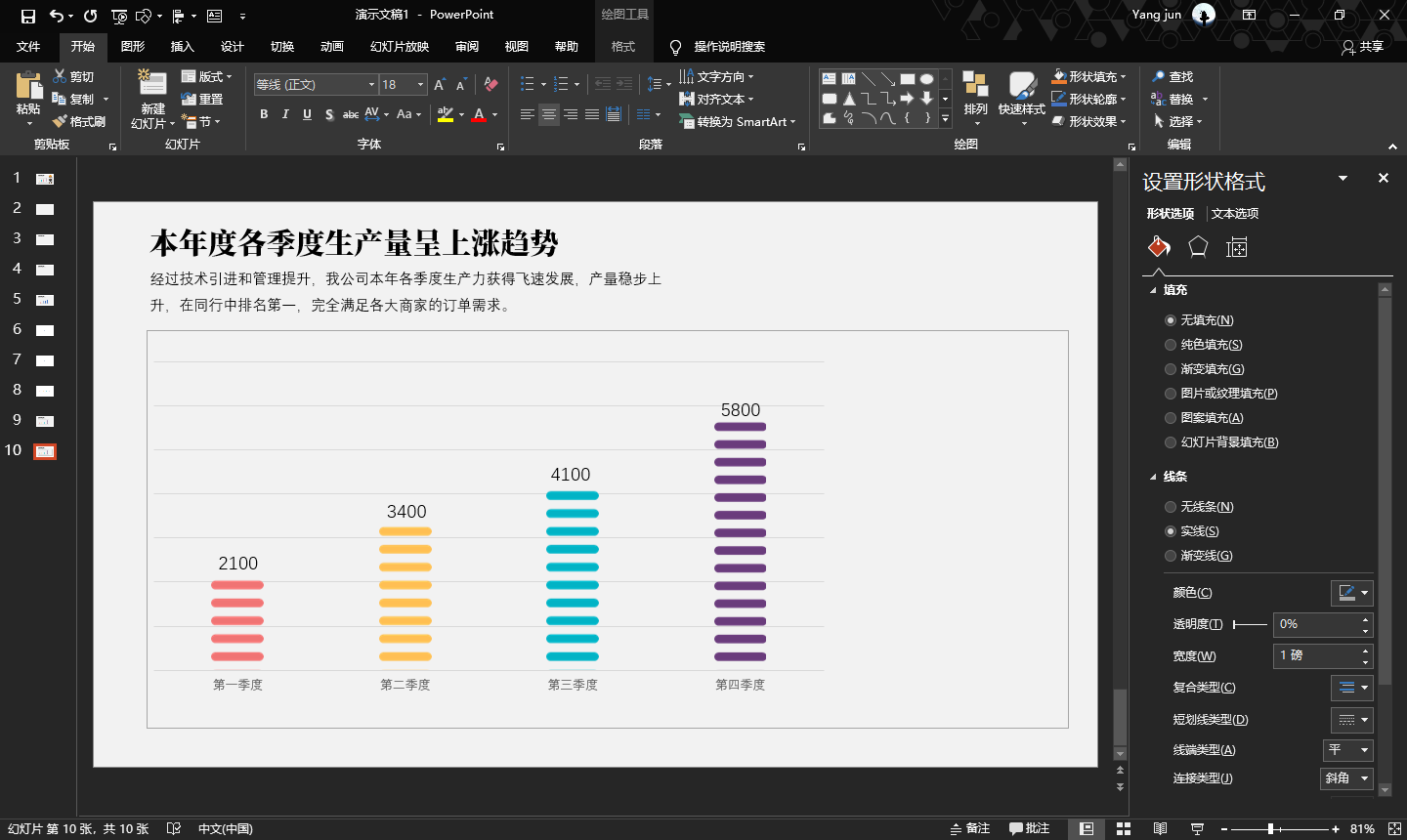The height and width of the screenshot is (840, 1407).
Task: Click the Tell Me lightbulb search icon
Action: coord(675,47)
